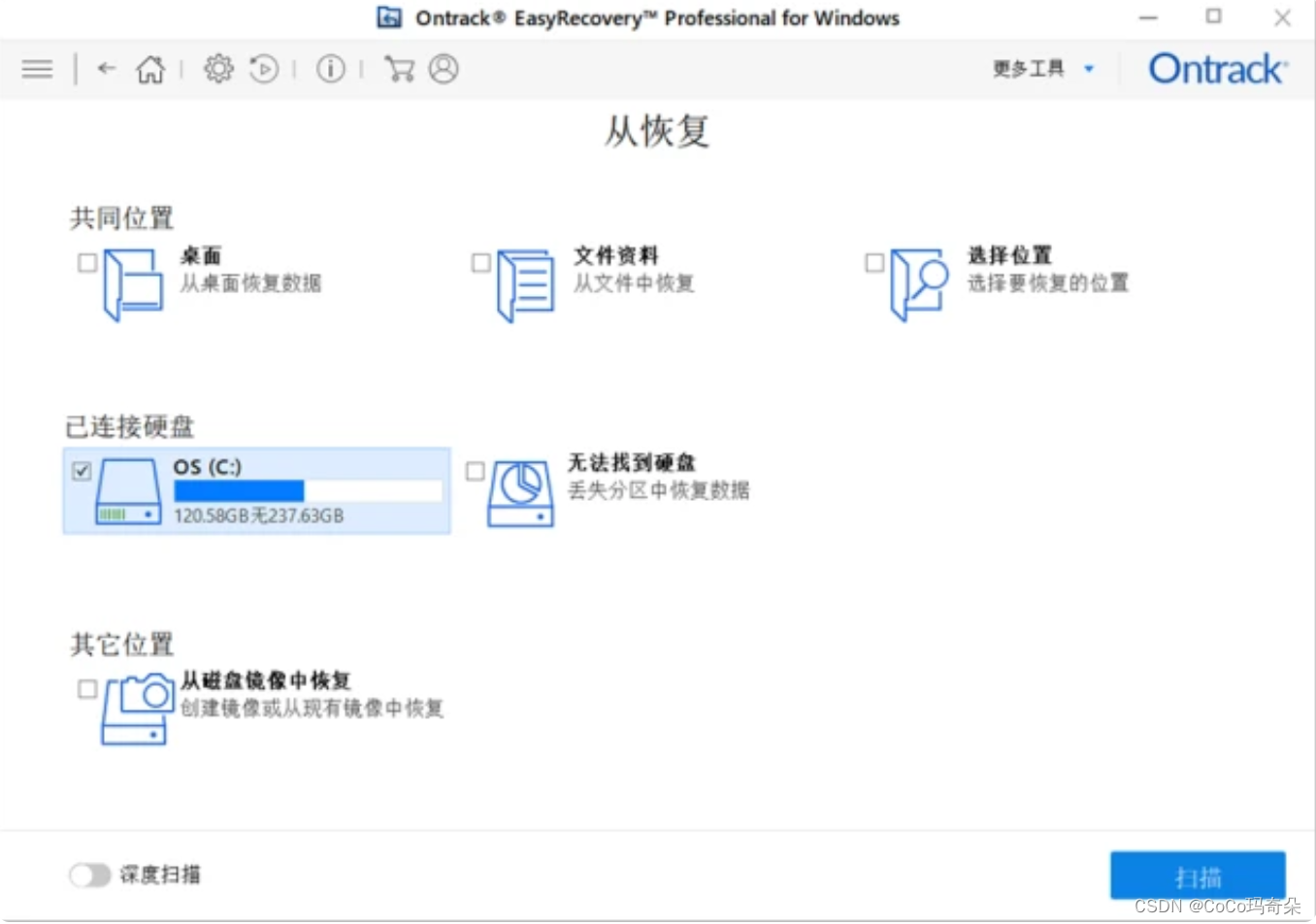Click the disk image camera icon
The image size is (1316, 924).
tap(137, 709)
